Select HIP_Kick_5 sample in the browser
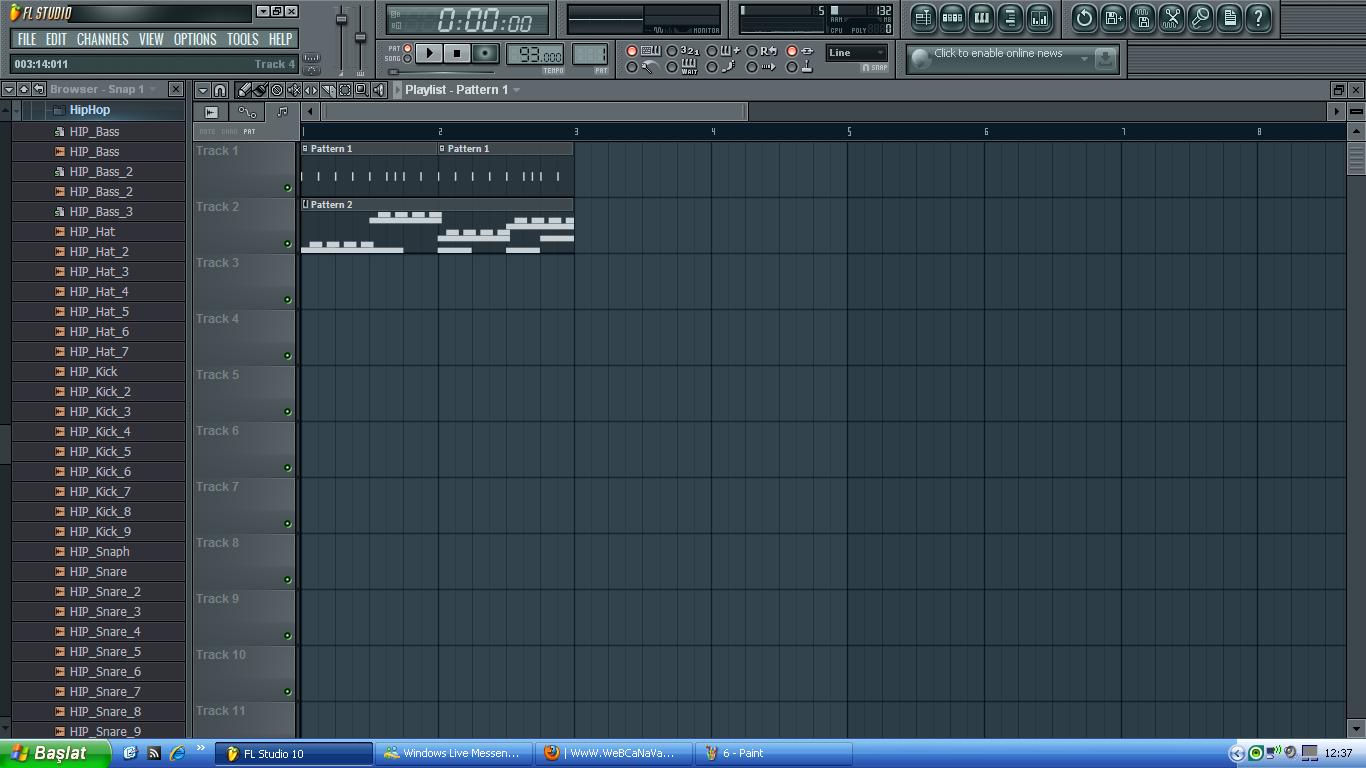1366x768 pixels. (100, 452)
